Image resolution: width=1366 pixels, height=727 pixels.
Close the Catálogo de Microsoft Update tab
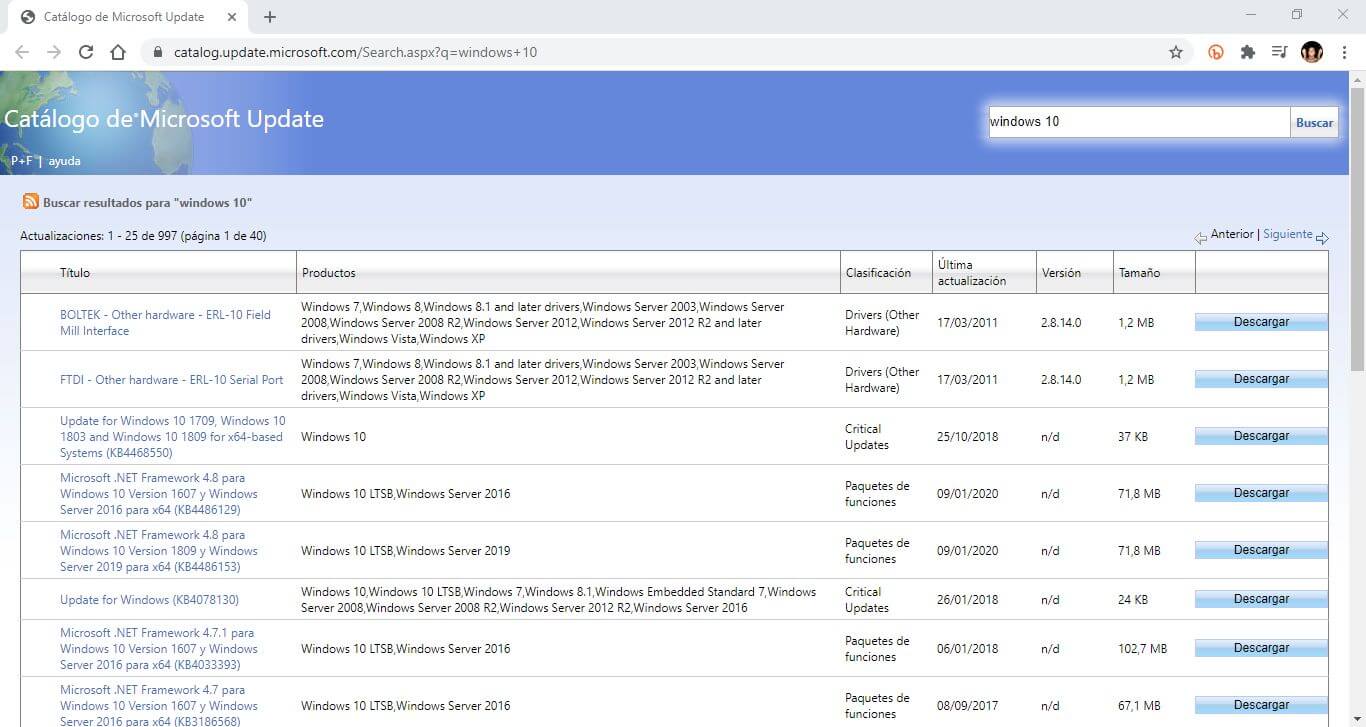(232, 17)
